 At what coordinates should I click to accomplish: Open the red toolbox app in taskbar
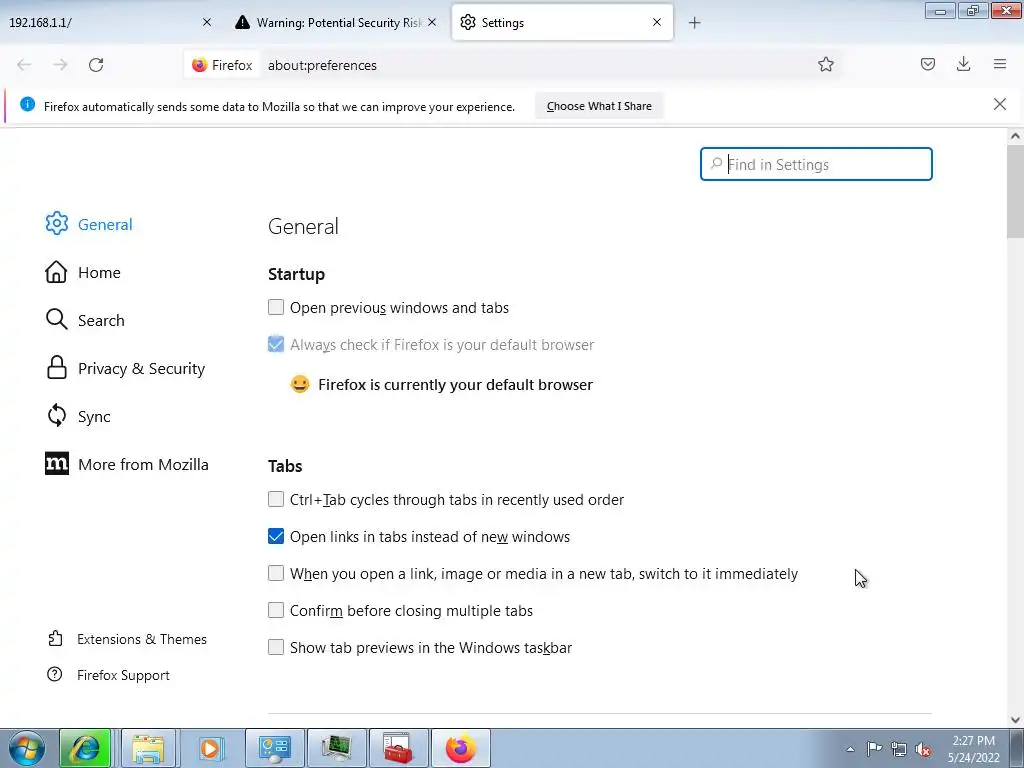398,748
